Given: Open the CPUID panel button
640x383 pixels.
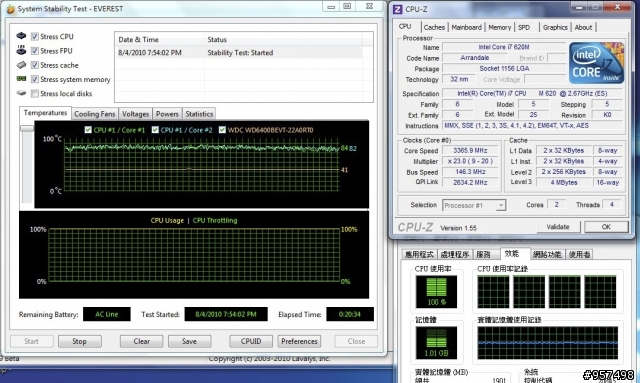Looking at the screenshot, I should click(x=251, y=341).
